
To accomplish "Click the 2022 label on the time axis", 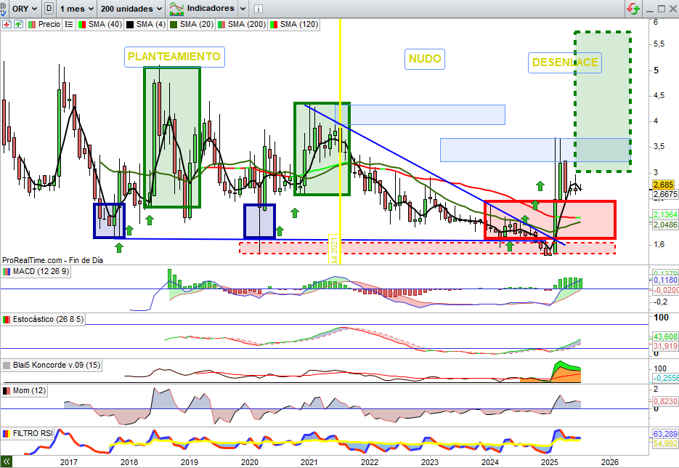I will [369, 462].
